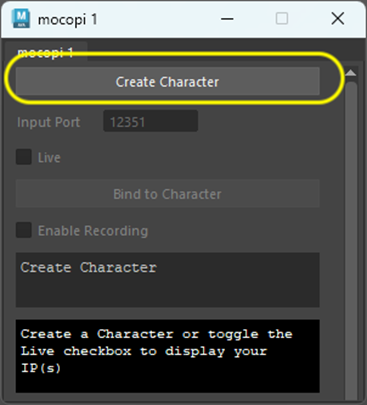Click the Maya app icon in title bar
The width and height of the screenshot is (367, 405).
pos(21,19)
